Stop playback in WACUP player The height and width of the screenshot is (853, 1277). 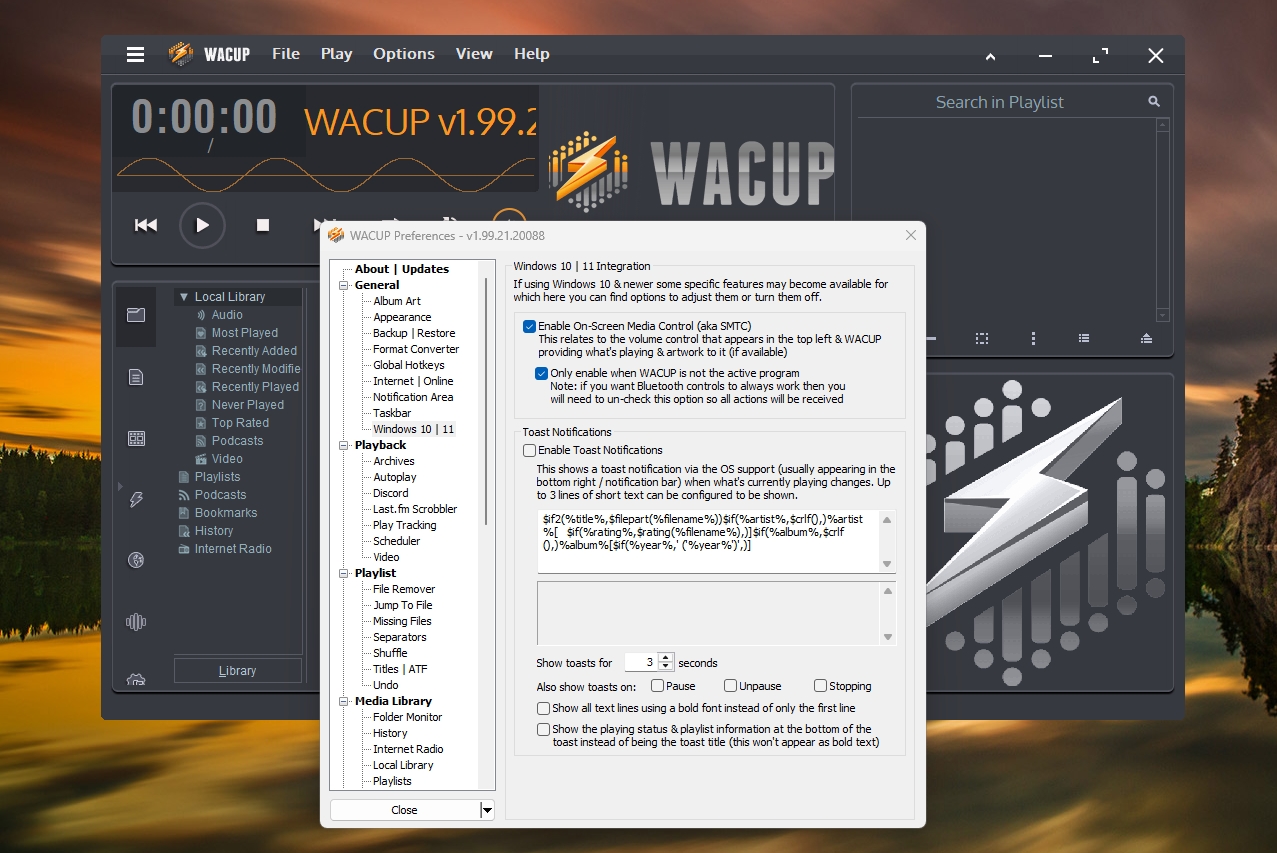[x=263, y=225]
